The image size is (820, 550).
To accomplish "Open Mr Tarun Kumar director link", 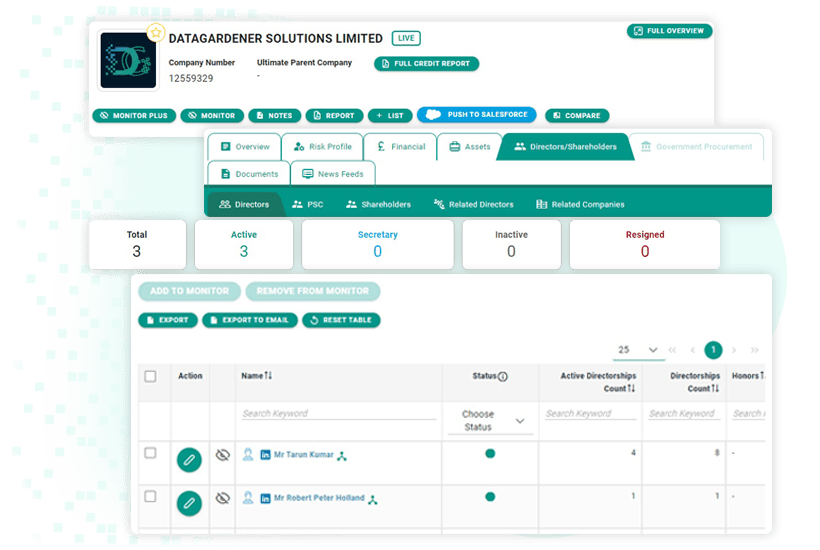I will [x=304, y=455].
